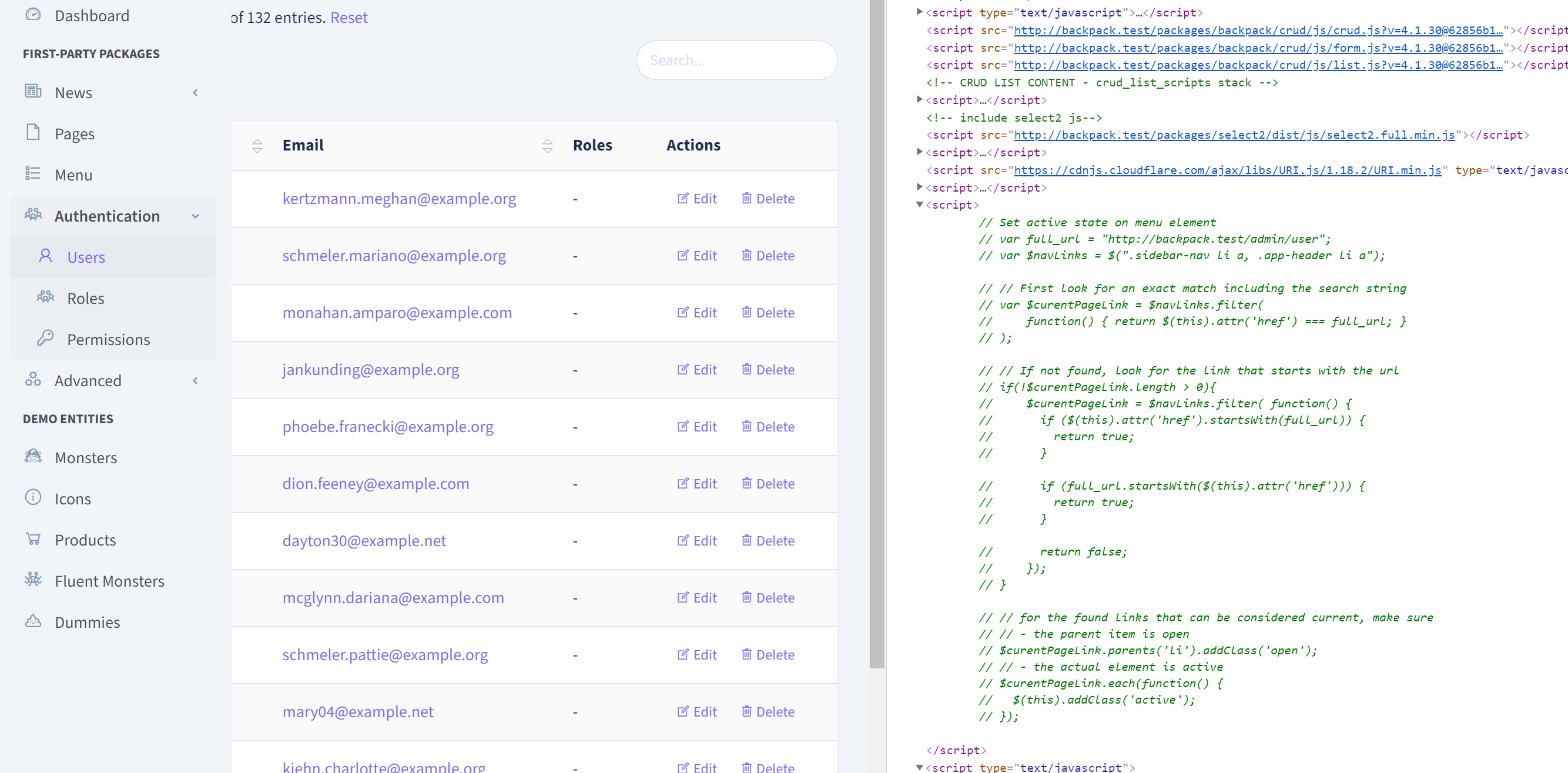1568x773 pixels.
Task: Toggle Email column sorting arrows
Action: (258, 145)
